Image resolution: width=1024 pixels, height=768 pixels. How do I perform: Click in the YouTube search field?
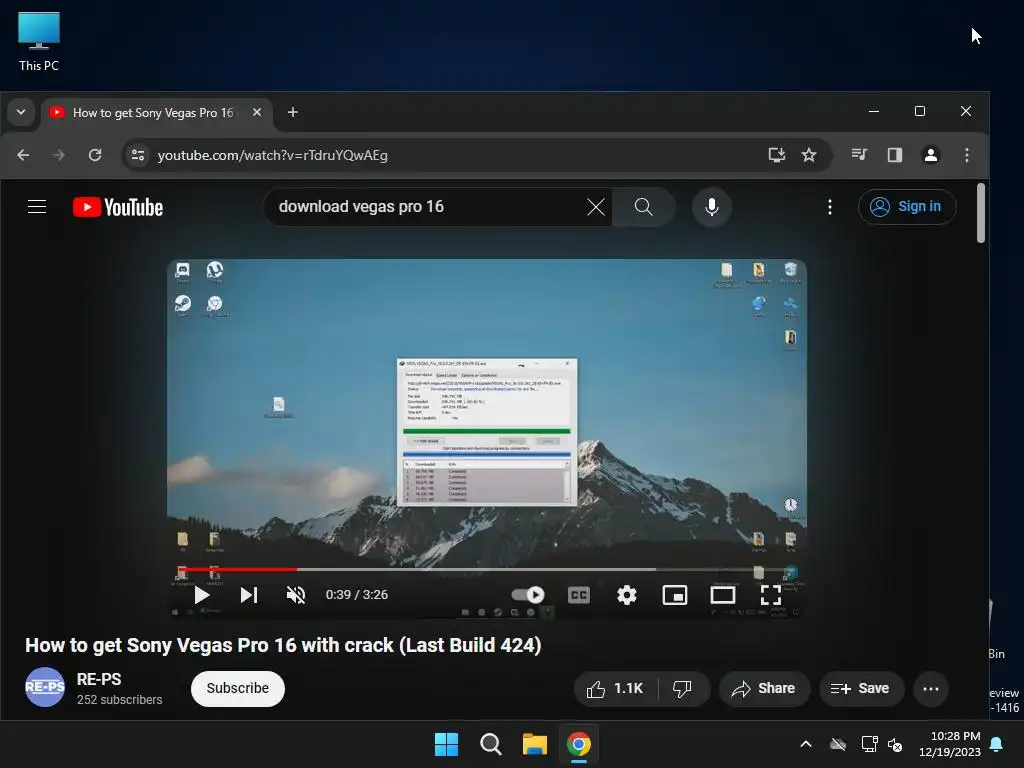pyautogui.click(x=429, y=207)
